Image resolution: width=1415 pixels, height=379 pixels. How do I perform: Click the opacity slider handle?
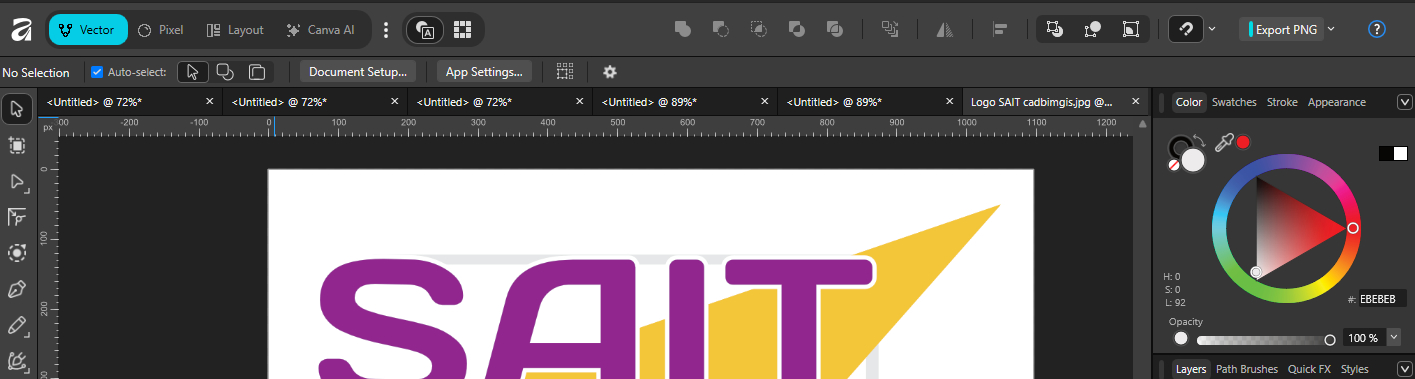coord(1330,339)
